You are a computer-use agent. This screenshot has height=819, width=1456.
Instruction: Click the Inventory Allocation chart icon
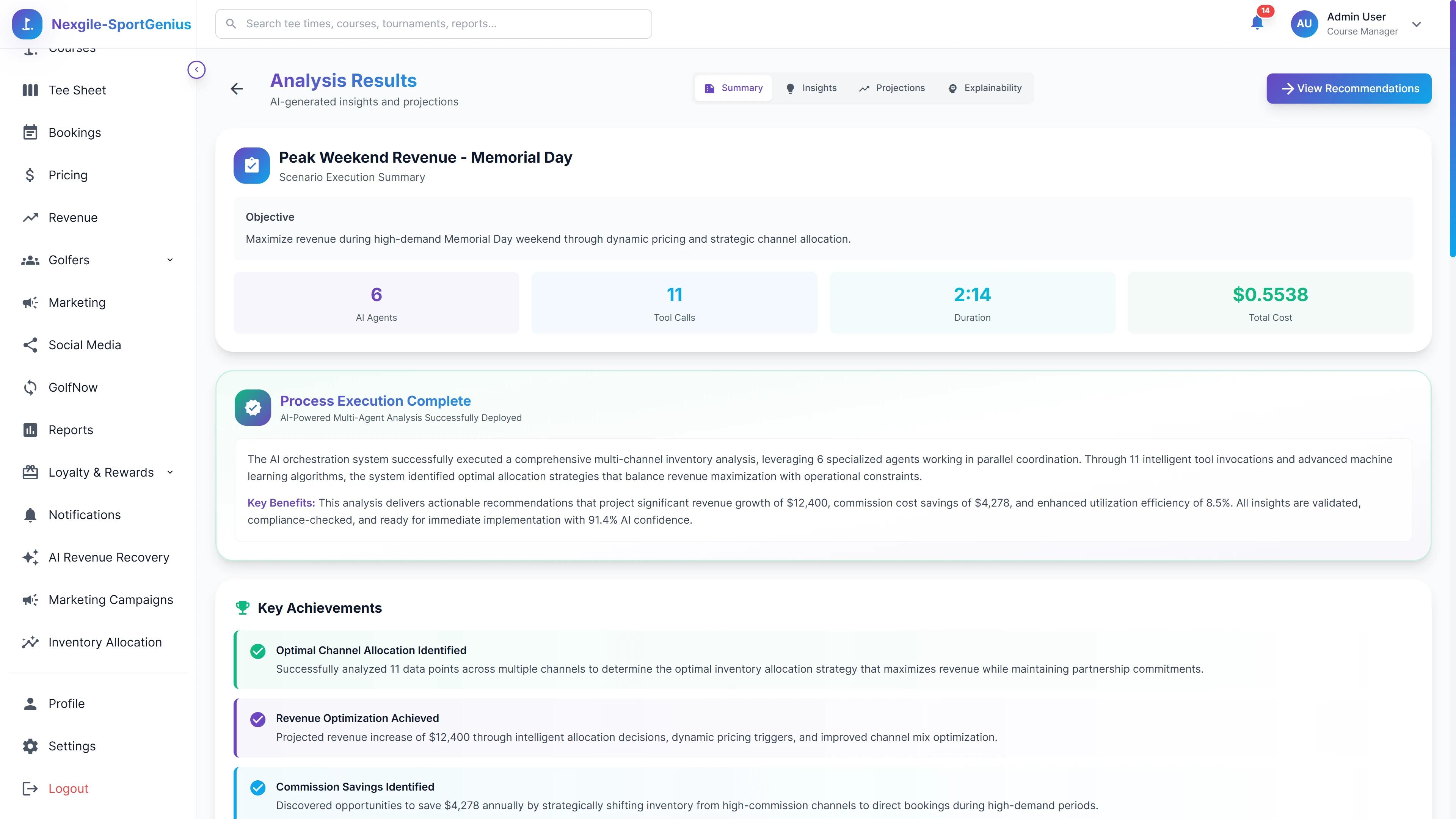click(30, 642)
